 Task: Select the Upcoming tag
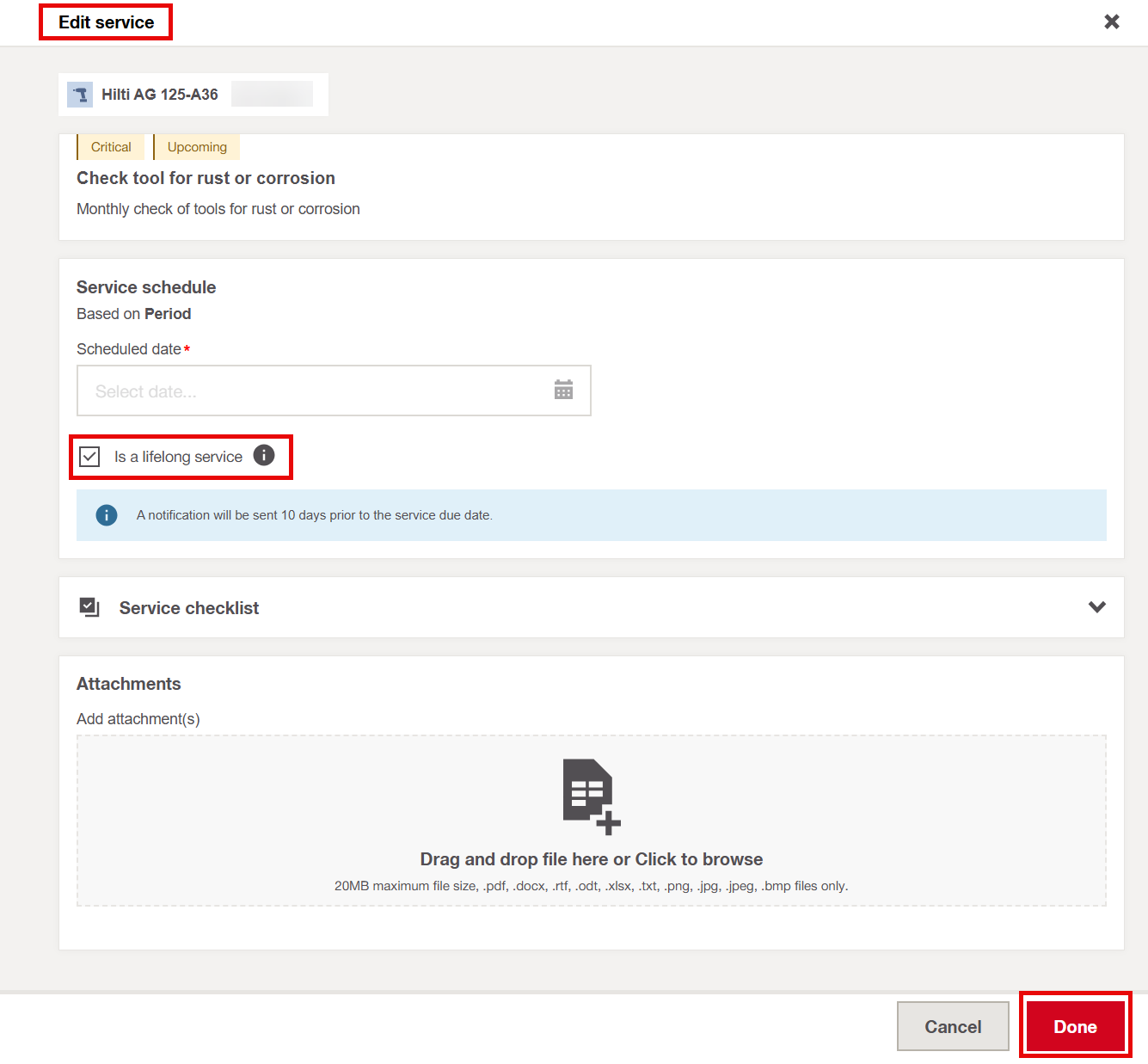[197, 147]
